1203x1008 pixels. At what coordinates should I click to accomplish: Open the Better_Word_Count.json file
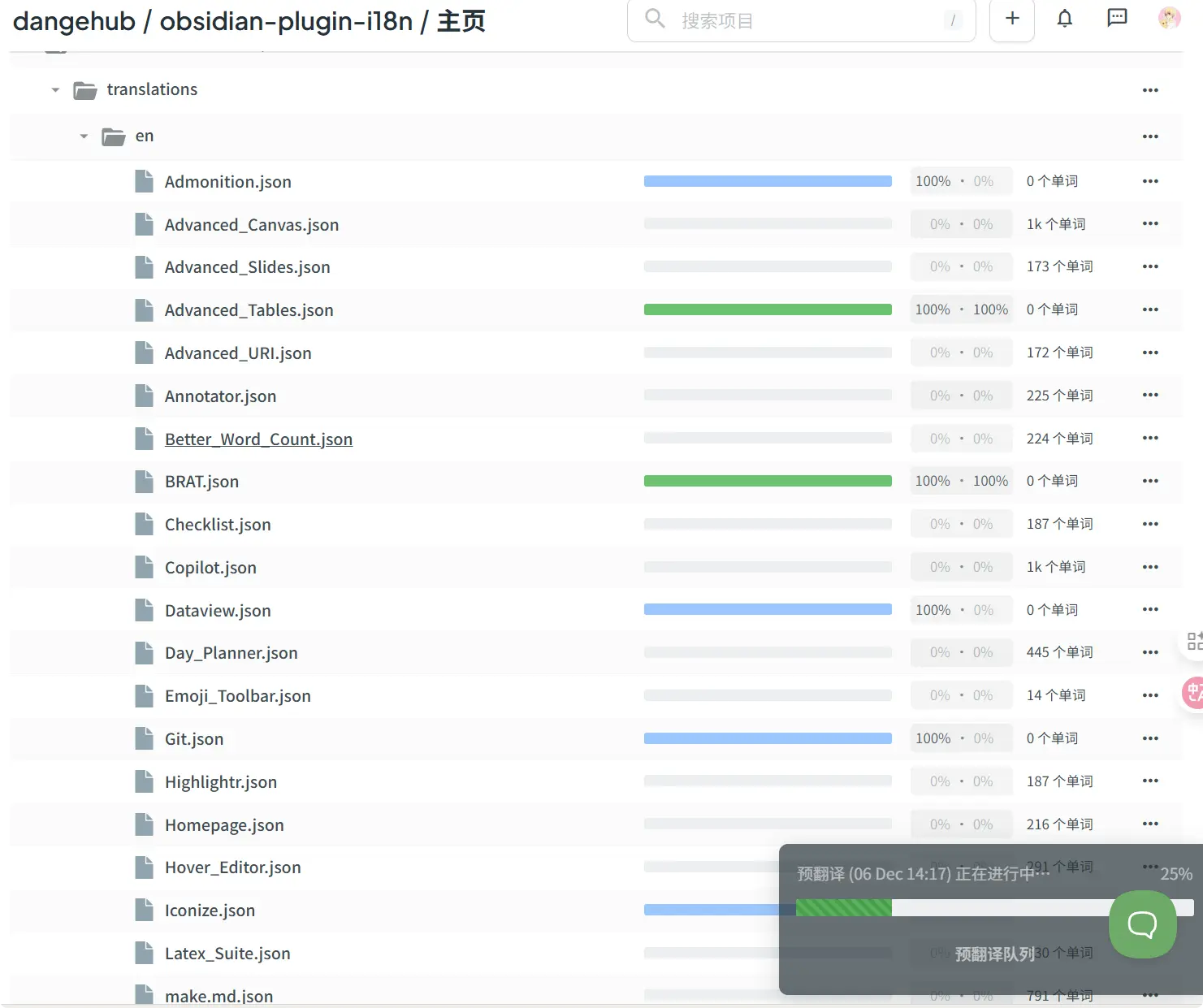tap(258, 439)
